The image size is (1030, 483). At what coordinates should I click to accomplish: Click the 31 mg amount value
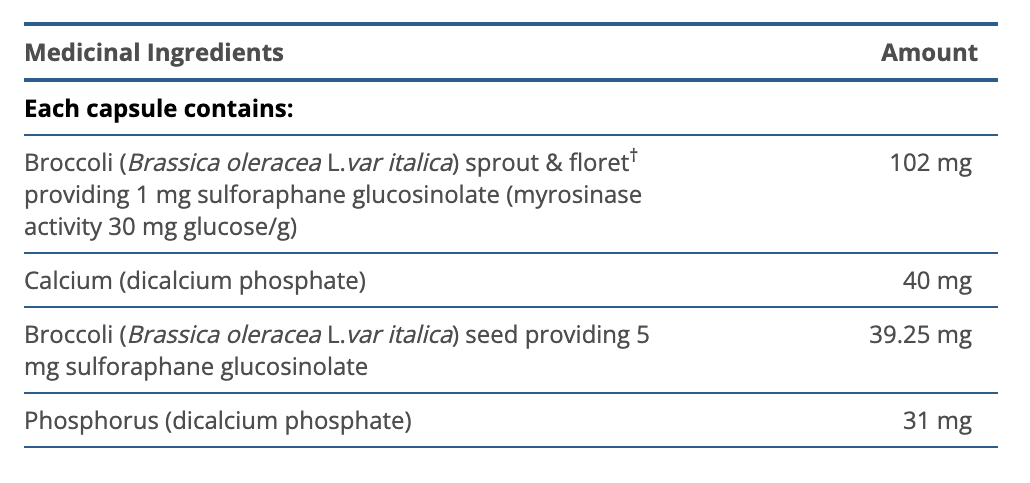pyautogui.click(x=937, y=421)
